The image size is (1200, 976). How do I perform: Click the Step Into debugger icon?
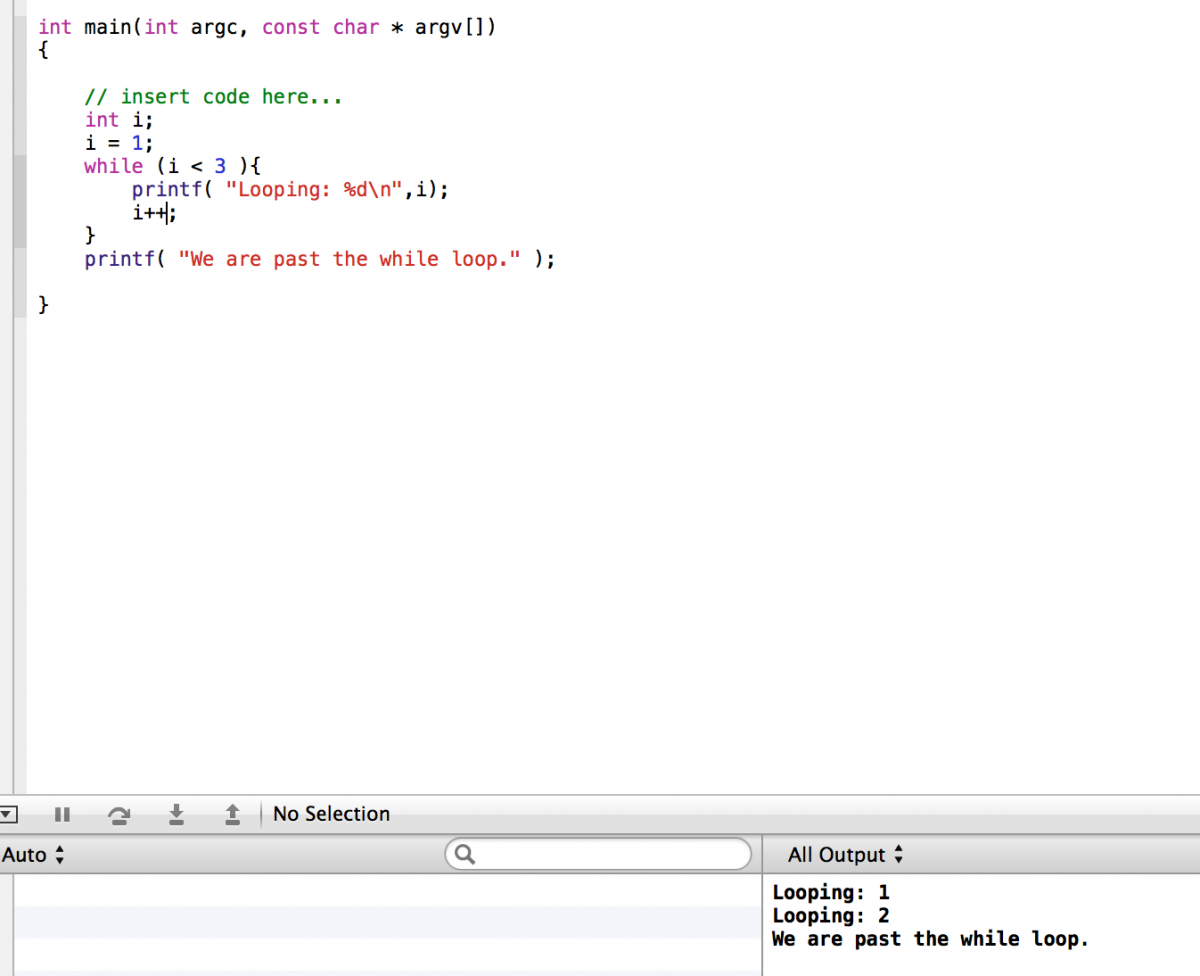click(x=176, y=815)
